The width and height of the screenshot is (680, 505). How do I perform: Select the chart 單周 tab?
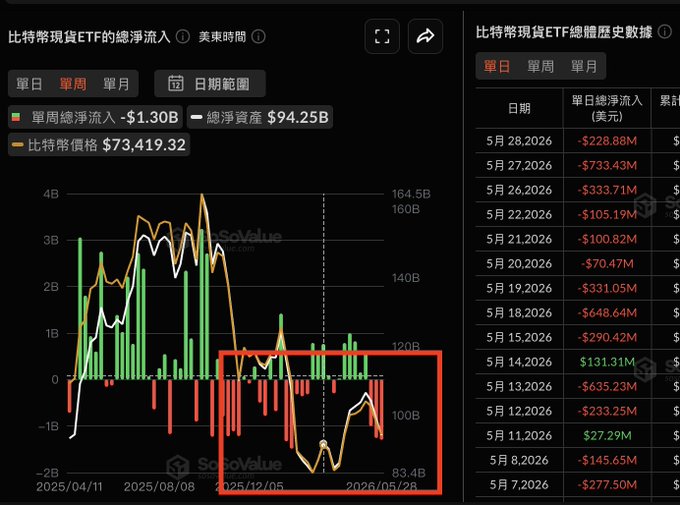coord(72,84)
